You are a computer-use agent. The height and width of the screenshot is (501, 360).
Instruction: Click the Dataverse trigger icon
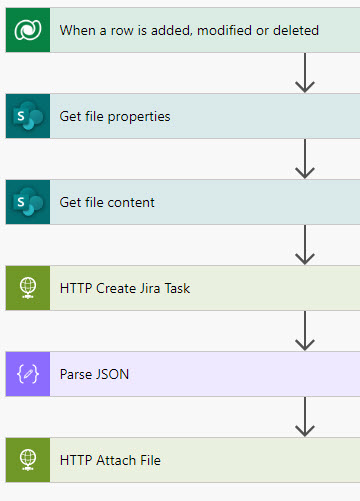pyautogui.click(x=28, y=30)
